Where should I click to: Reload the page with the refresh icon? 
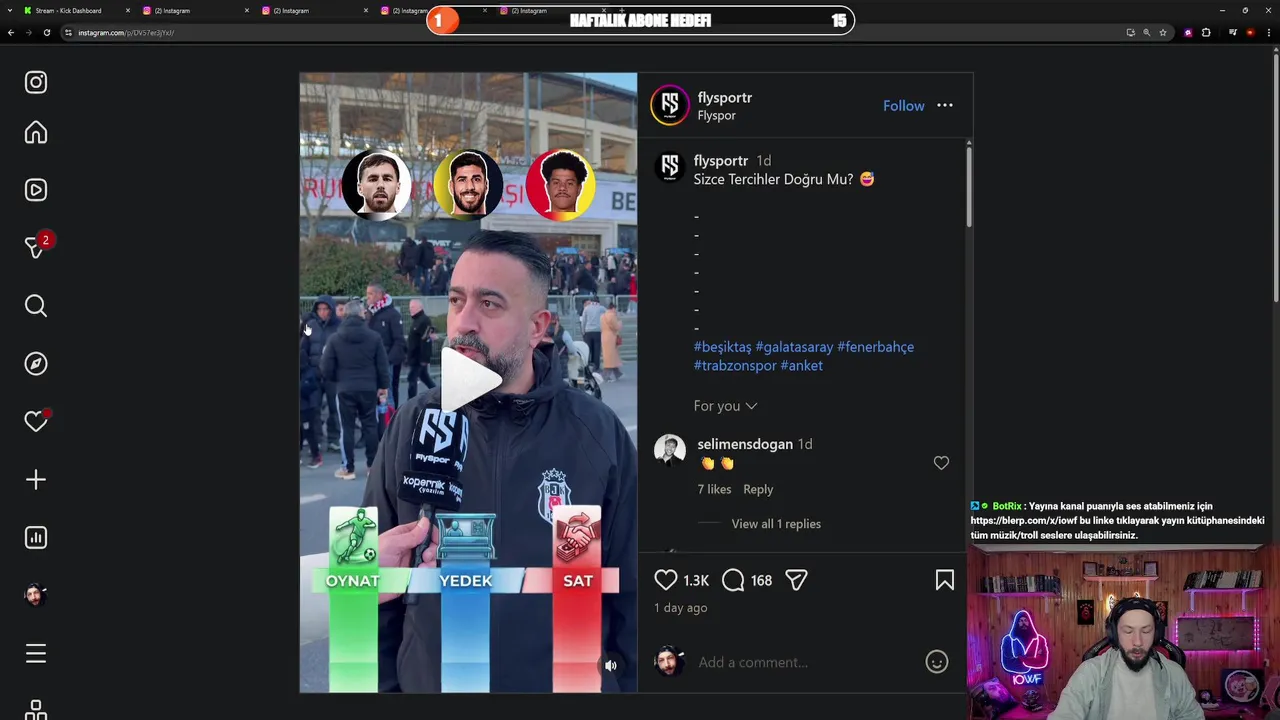47,33
